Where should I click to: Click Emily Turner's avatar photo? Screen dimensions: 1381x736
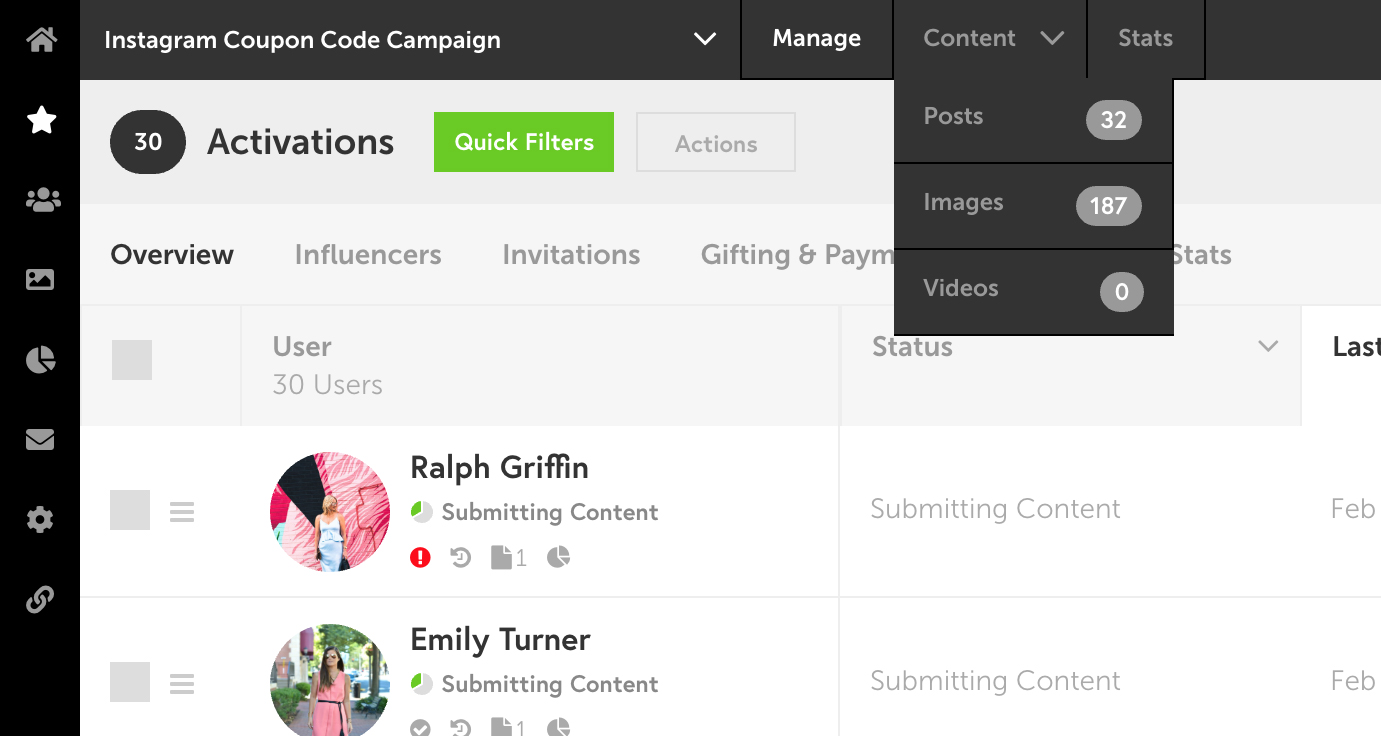[x=330, y=680]
